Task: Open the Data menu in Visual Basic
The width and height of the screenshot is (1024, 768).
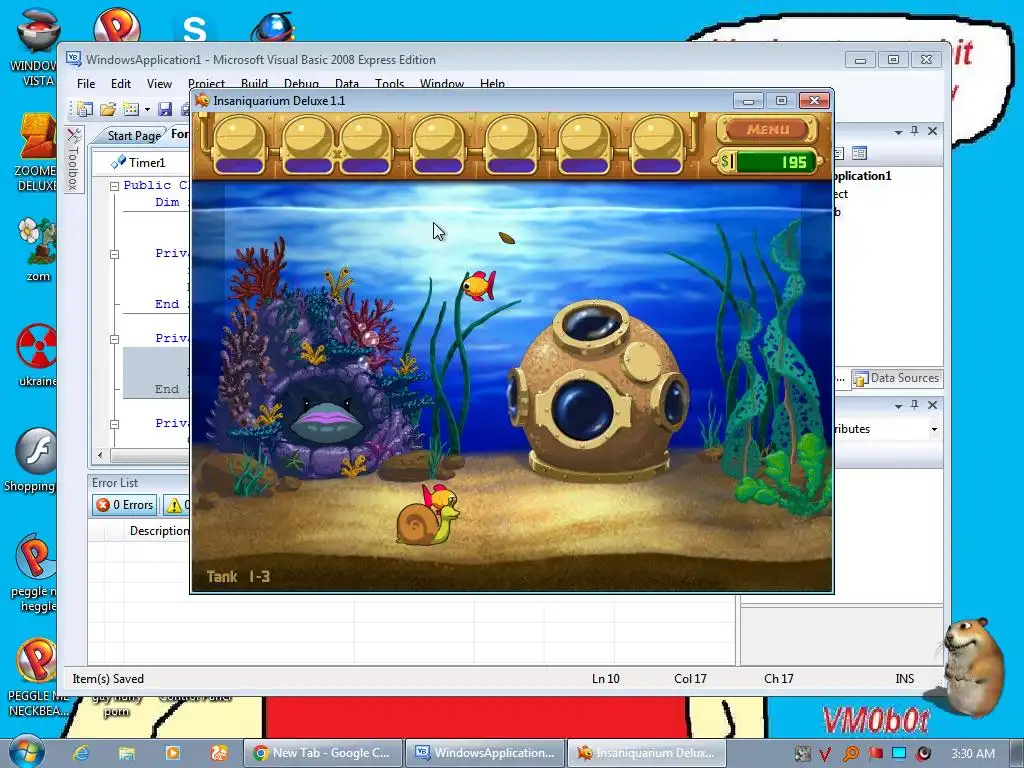Action: [x=347, y=84]
